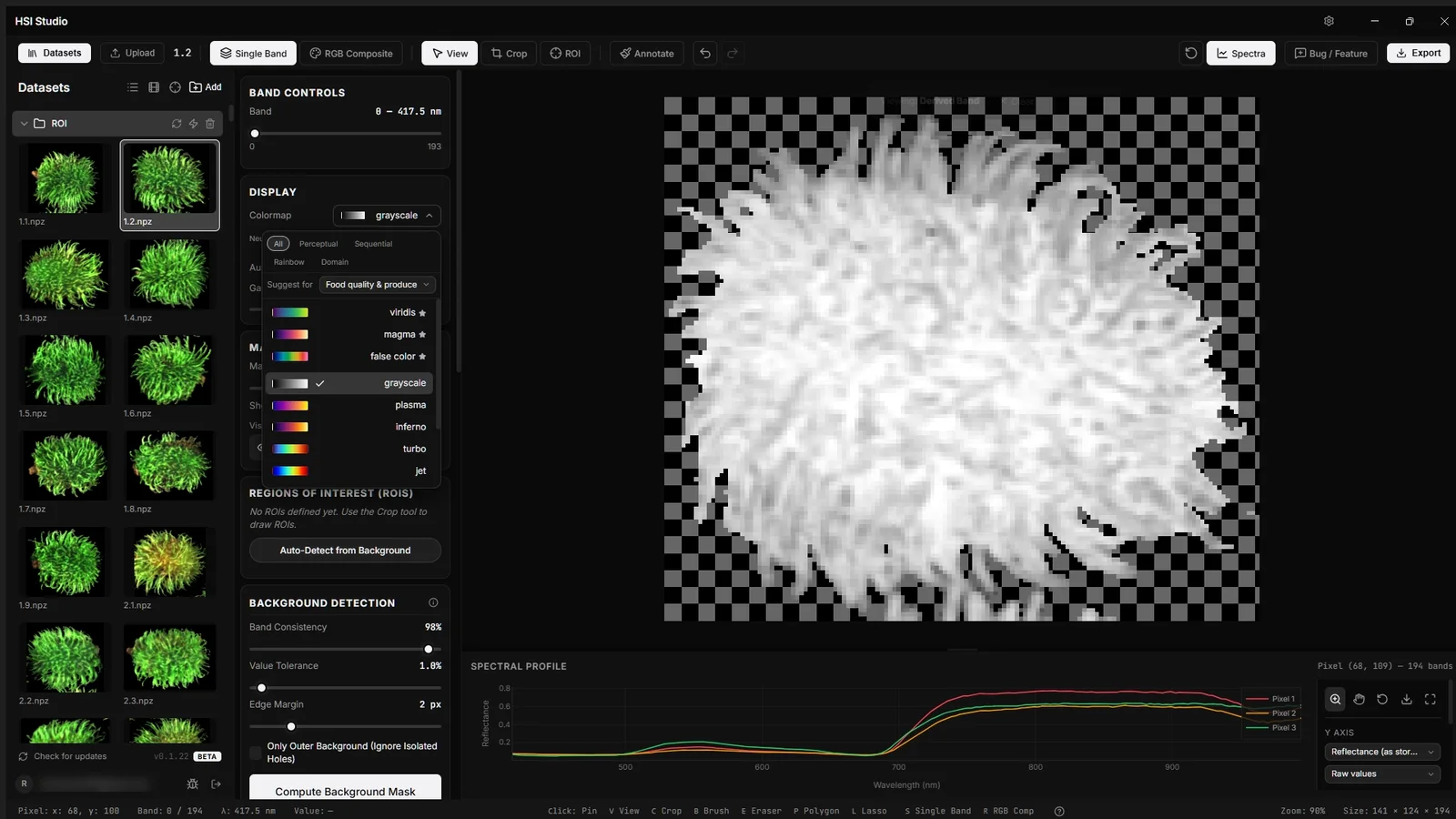This screenshot has width=1456, height=819.
Task: Filter colormaps by Sequential
Action: coord(373,244)
